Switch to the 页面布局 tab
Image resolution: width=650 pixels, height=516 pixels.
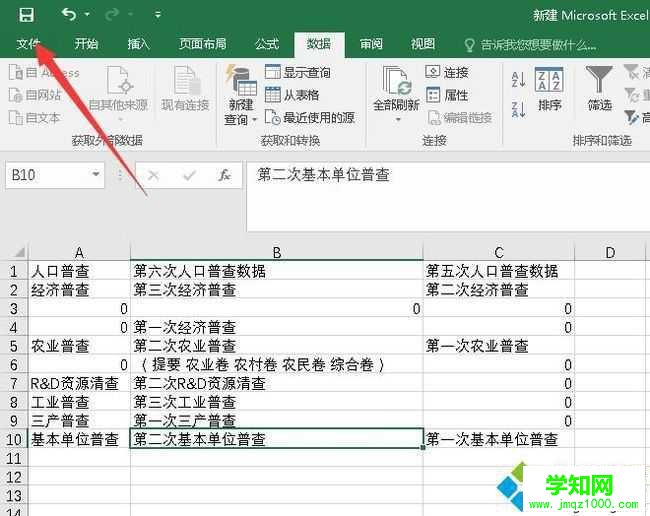202,44
